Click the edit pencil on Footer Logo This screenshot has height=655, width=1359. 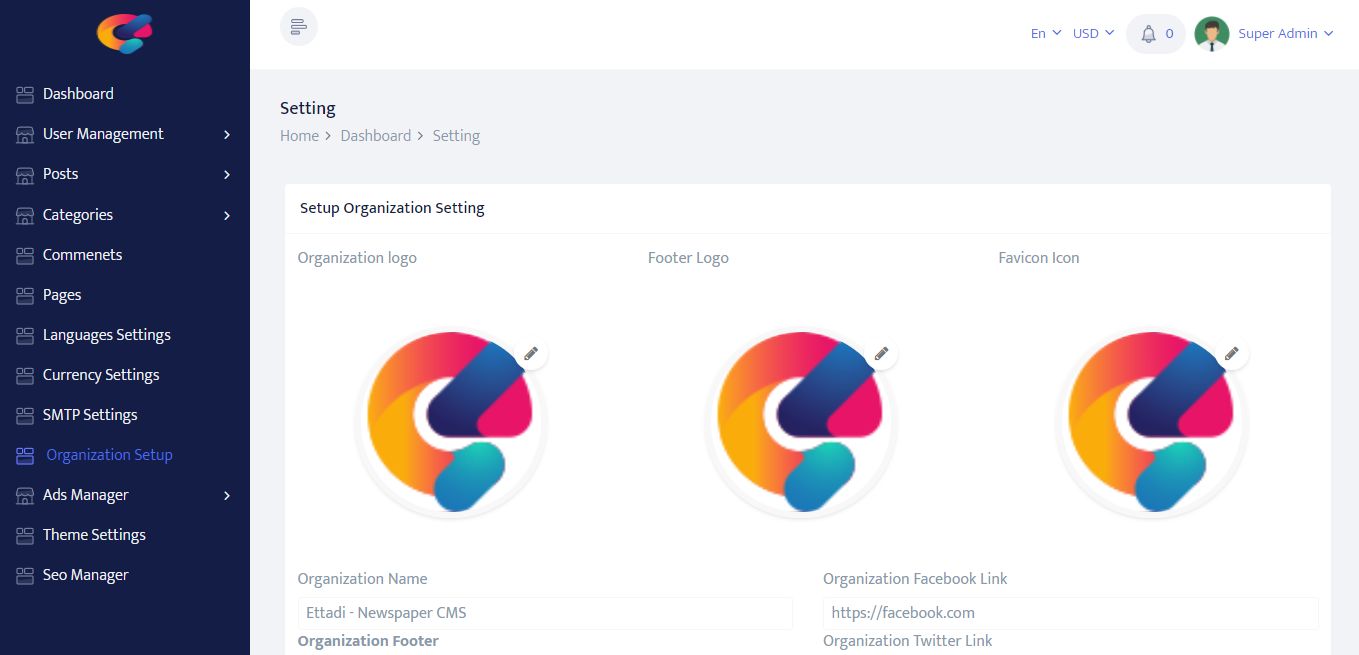tap(881, 353)
